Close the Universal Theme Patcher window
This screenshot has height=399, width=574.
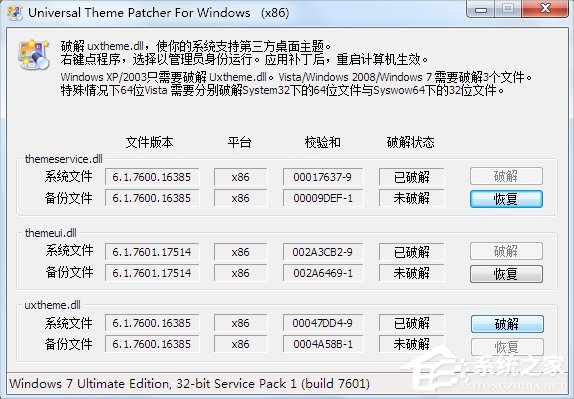[x=545, y=9]
